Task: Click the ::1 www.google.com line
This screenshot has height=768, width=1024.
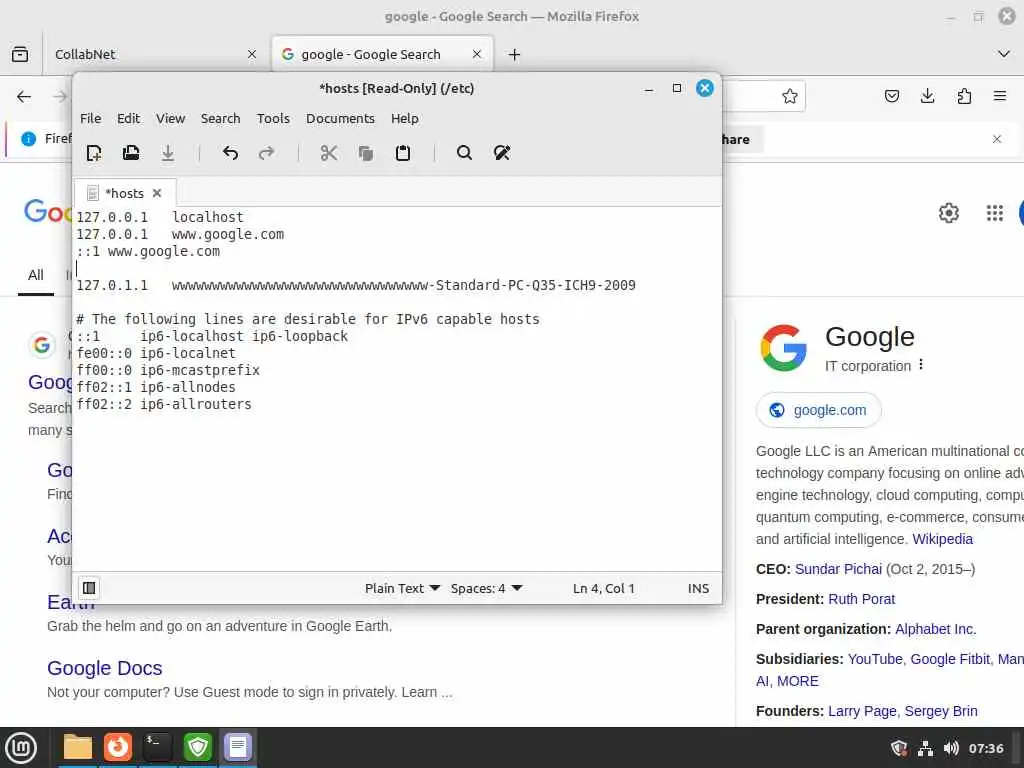Action: [x=148, y=251]
